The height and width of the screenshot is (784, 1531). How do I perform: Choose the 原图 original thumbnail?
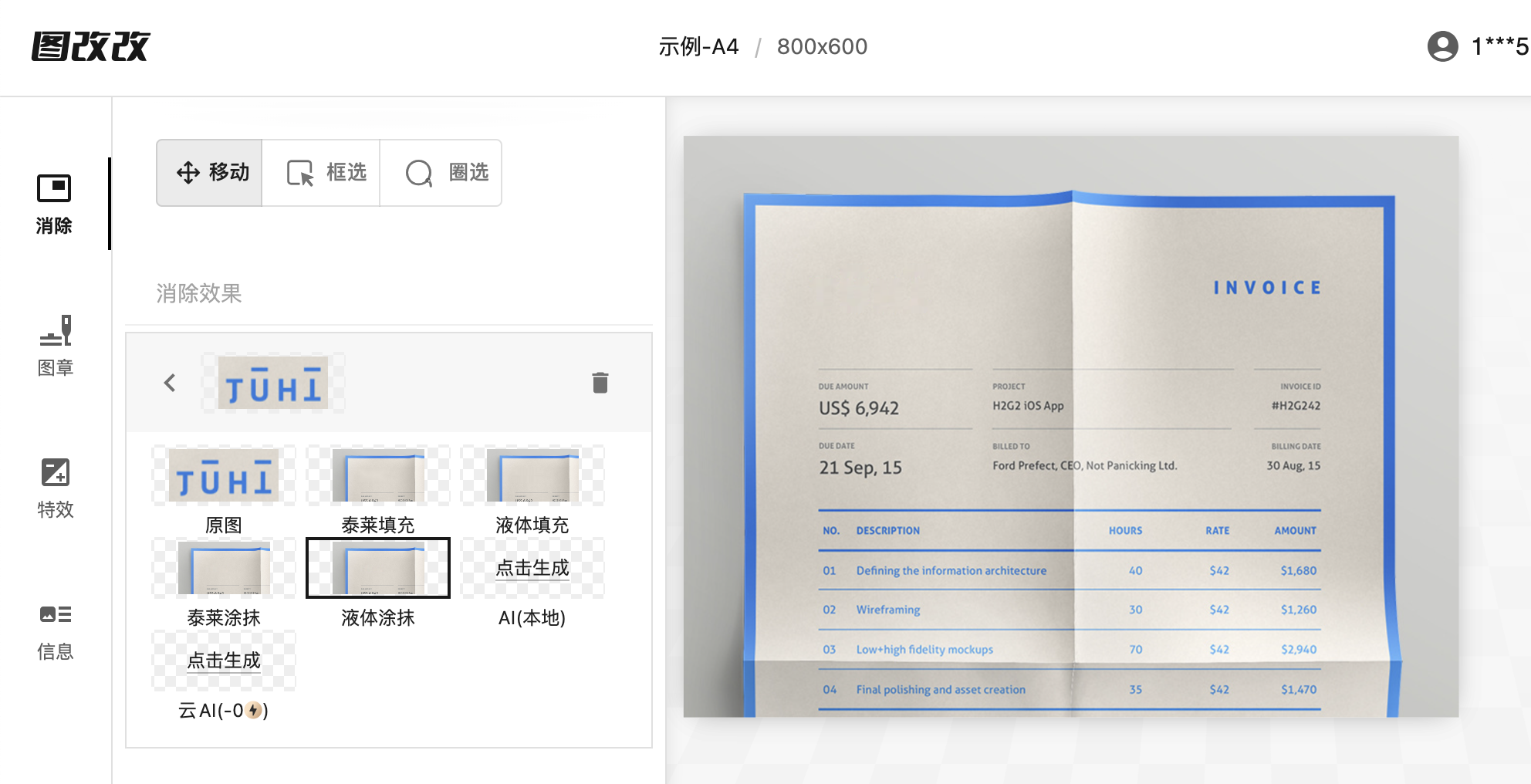224,476
